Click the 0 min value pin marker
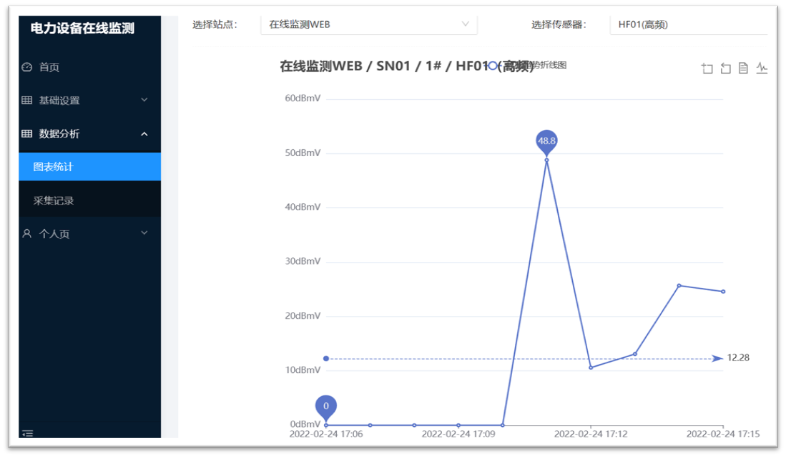 point(325,406)
